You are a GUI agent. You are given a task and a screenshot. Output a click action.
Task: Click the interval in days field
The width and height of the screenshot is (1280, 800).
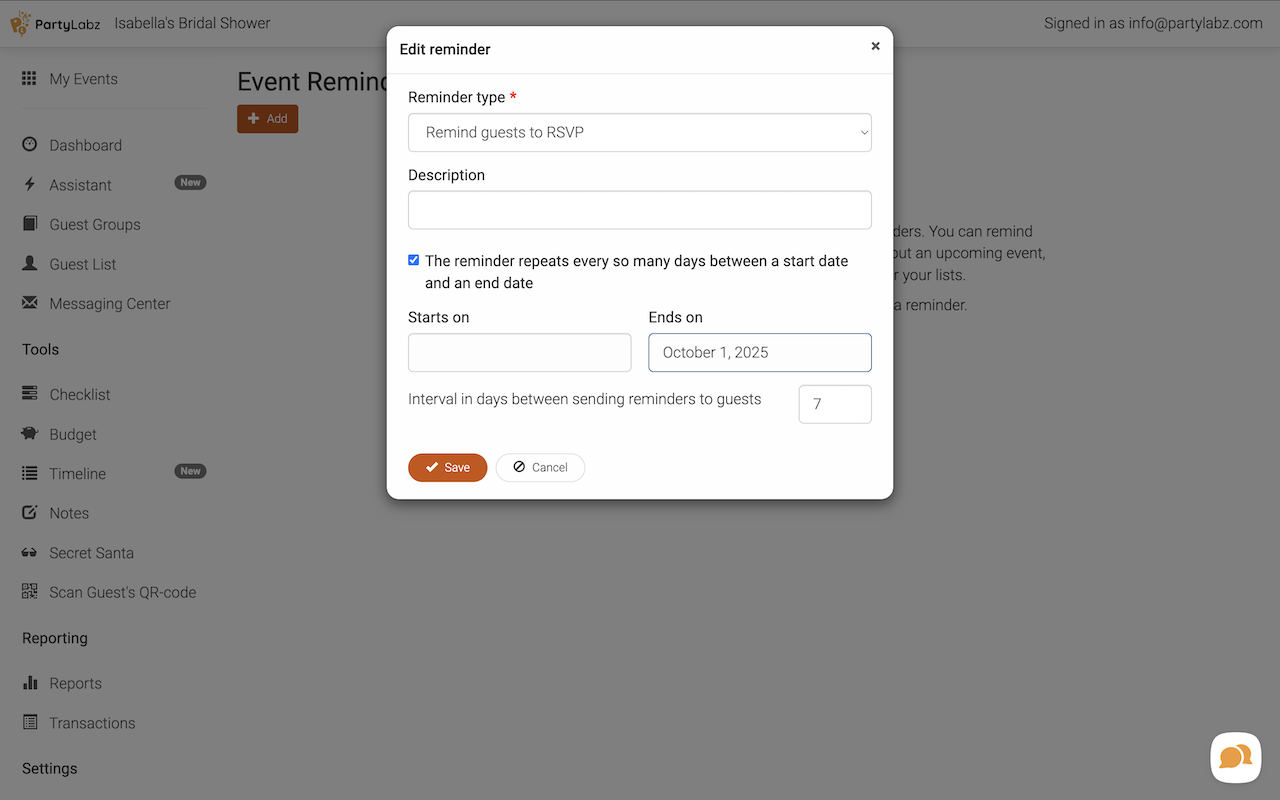click(834, 404)
